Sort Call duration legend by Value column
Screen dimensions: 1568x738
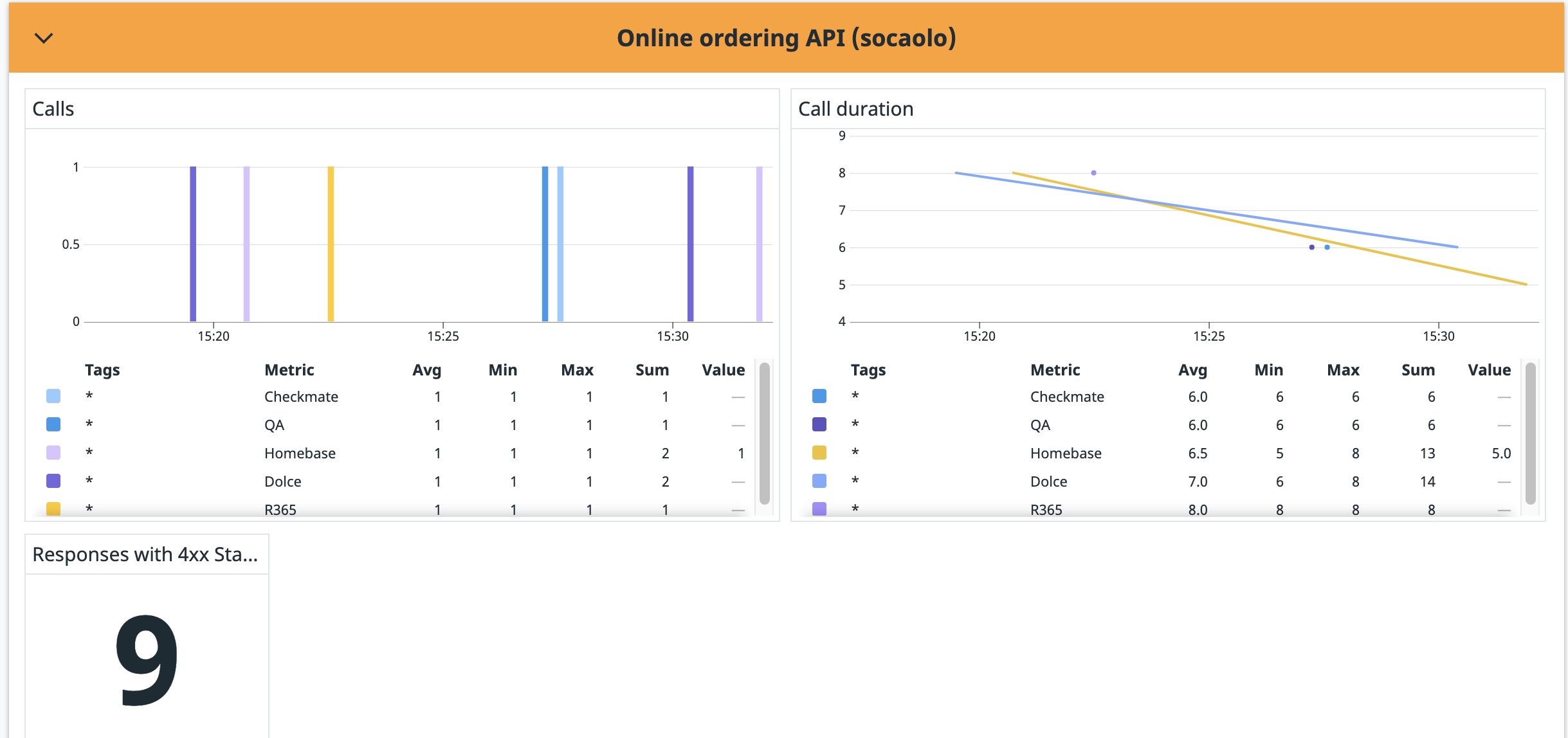point(1490,370)
